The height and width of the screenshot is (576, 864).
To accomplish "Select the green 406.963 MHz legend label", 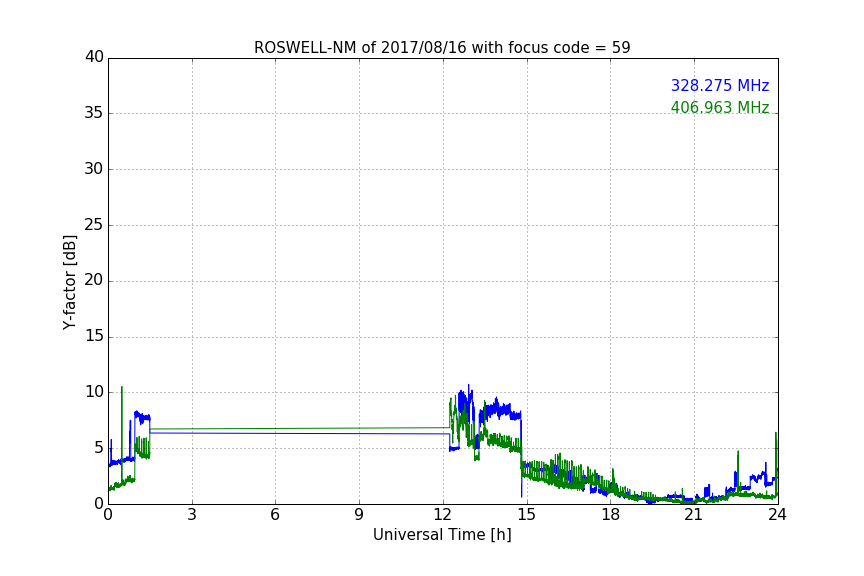I will pos(720,107).
